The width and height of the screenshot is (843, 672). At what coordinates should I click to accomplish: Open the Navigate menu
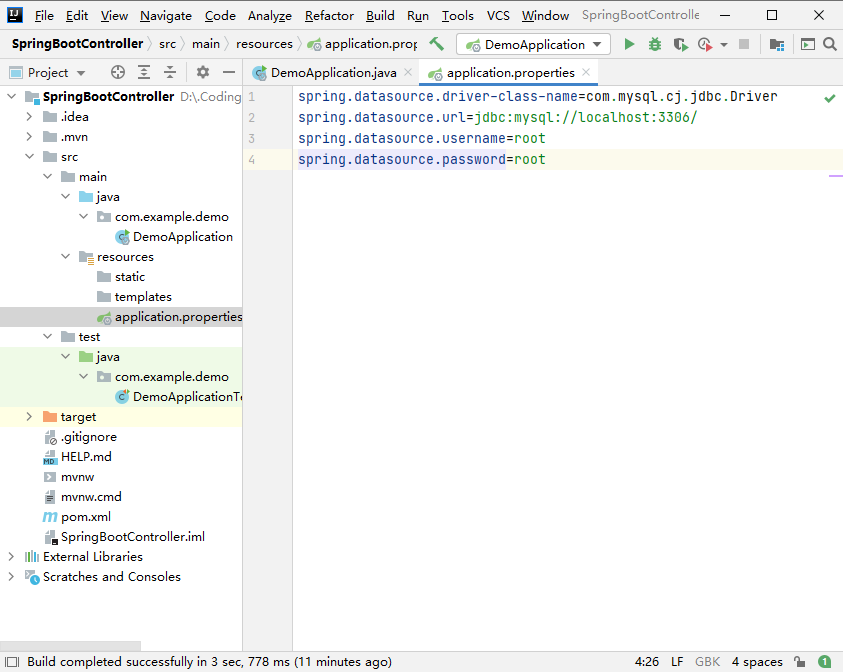(x=166, y=16)
